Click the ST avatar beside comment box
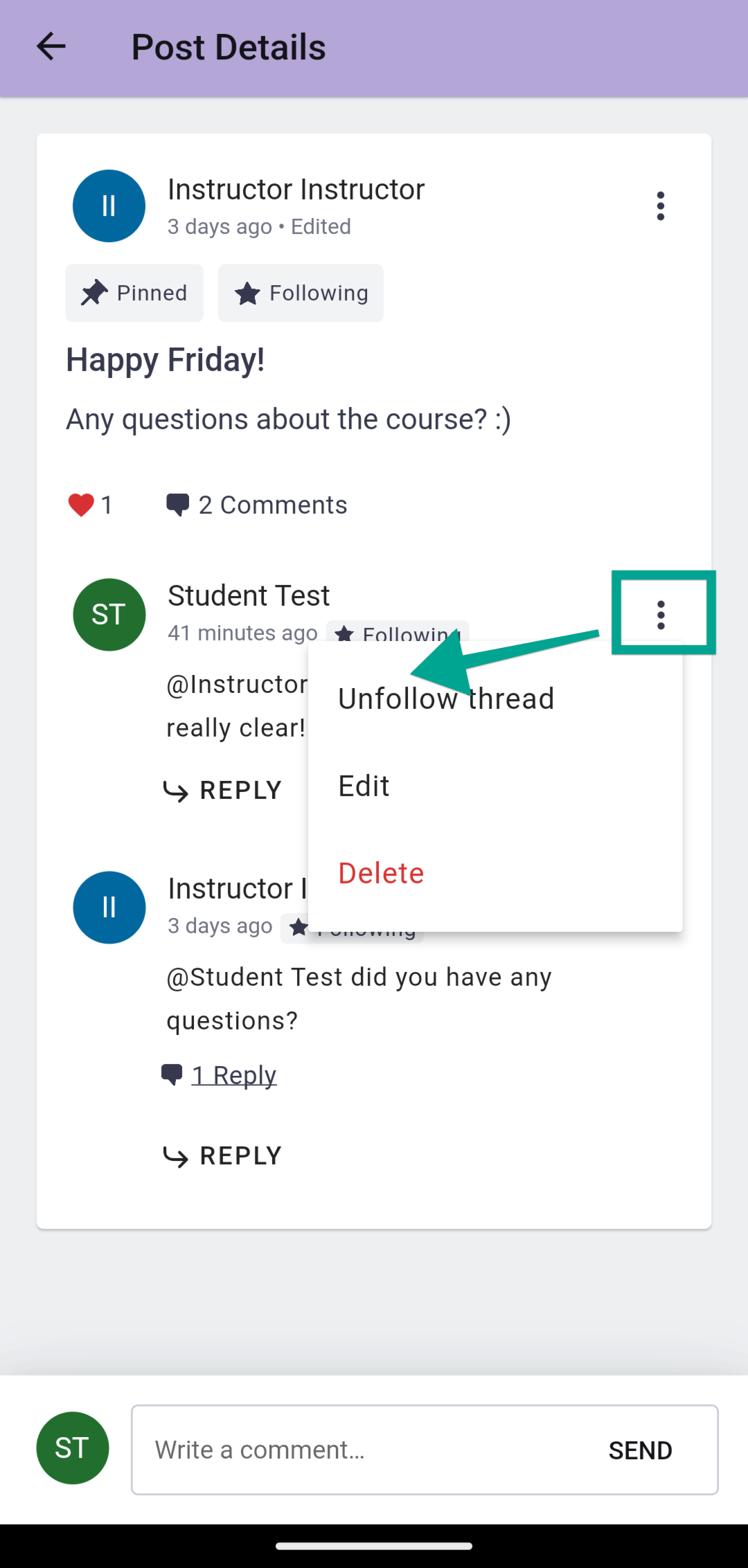This screenshot has height=1568, width=748. (x=73, y=1448)
